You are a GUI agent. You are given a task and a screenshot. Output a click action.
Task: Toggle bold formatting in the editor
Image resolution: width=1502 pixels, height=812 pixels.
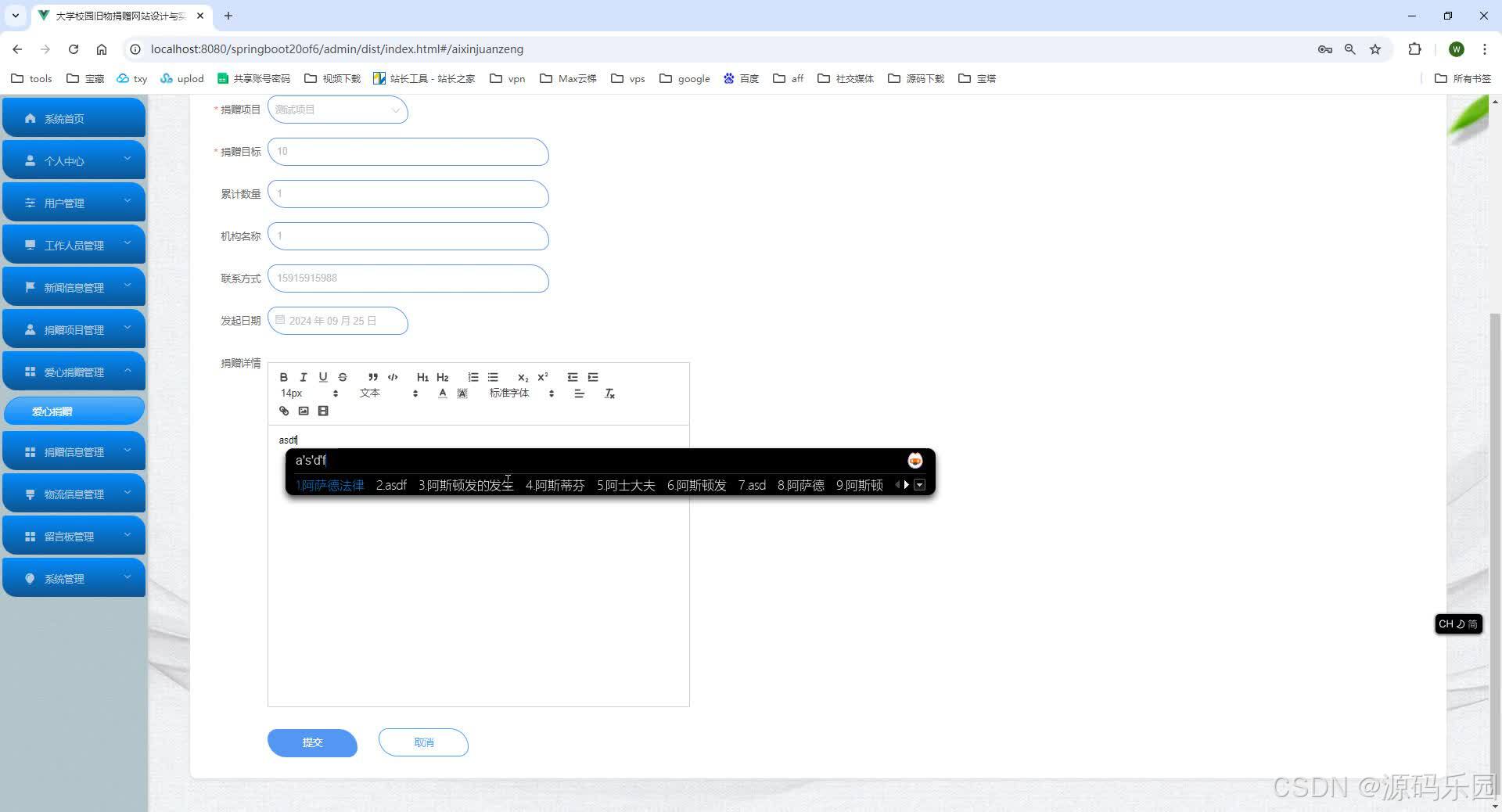[x=284, y=377]
